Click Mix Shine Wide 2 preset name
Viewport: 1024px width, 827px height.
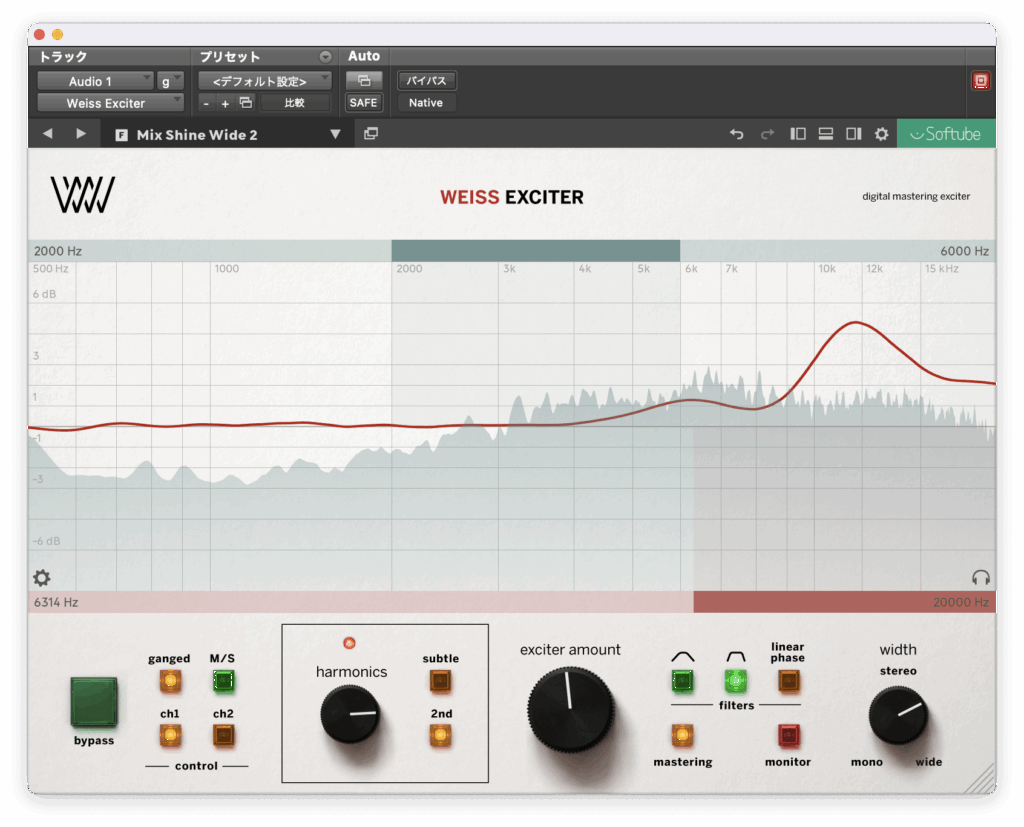tap(197, 135)
